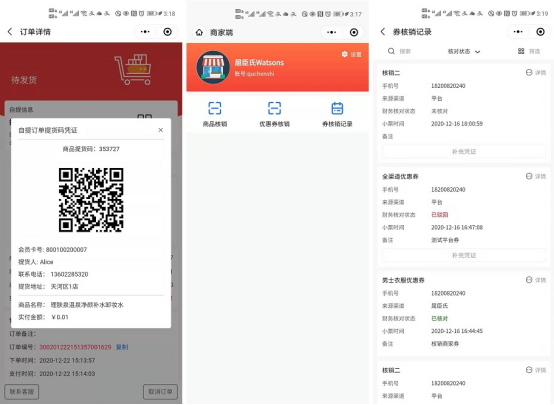
Task: Open the 优惠券核销 scan icon
Action: tap(274, 108)
